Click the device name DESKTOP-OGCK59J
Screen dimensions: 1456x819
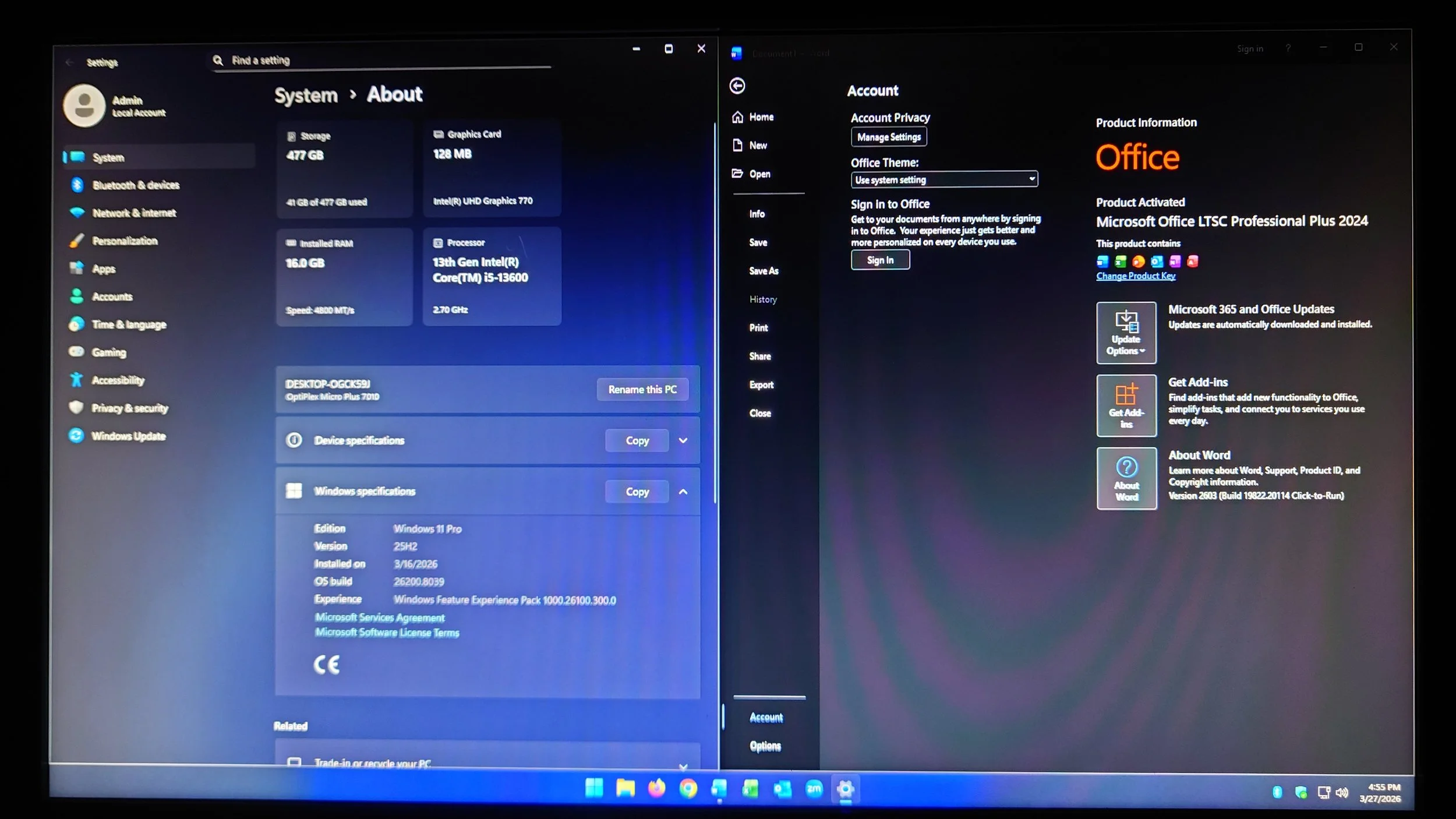[x=327, y=384]
